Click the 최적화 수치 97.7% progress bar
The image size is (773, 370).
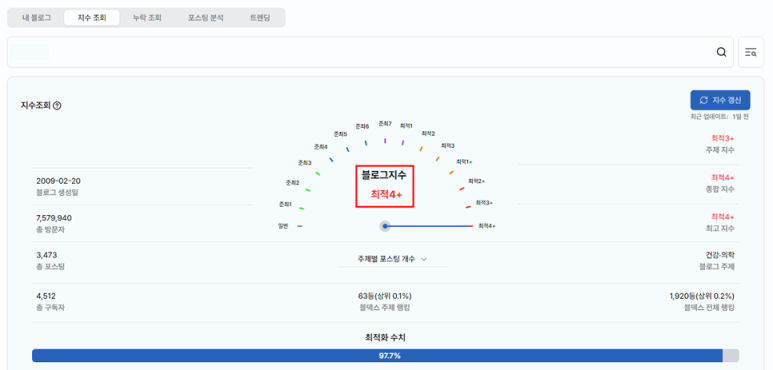[386, 356]
